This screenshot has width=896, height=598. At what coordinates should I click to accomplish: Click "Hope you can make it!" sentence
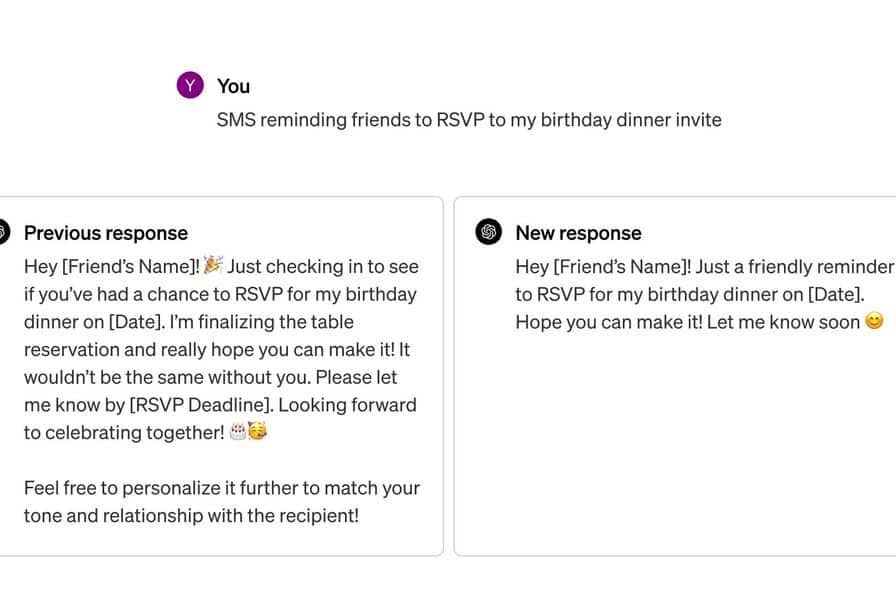609,322
